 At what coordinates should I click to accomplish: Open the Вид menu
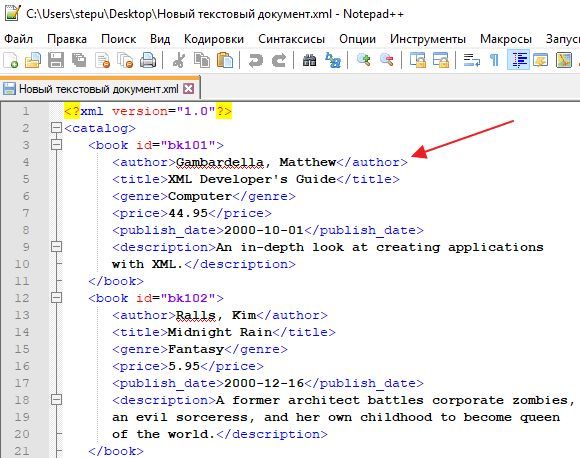[x=160, y=39]
